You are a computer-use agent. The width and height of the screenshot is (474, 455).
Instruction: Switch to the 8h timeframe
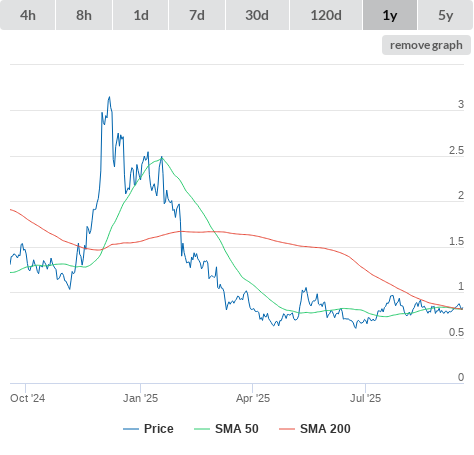(84, 15)
